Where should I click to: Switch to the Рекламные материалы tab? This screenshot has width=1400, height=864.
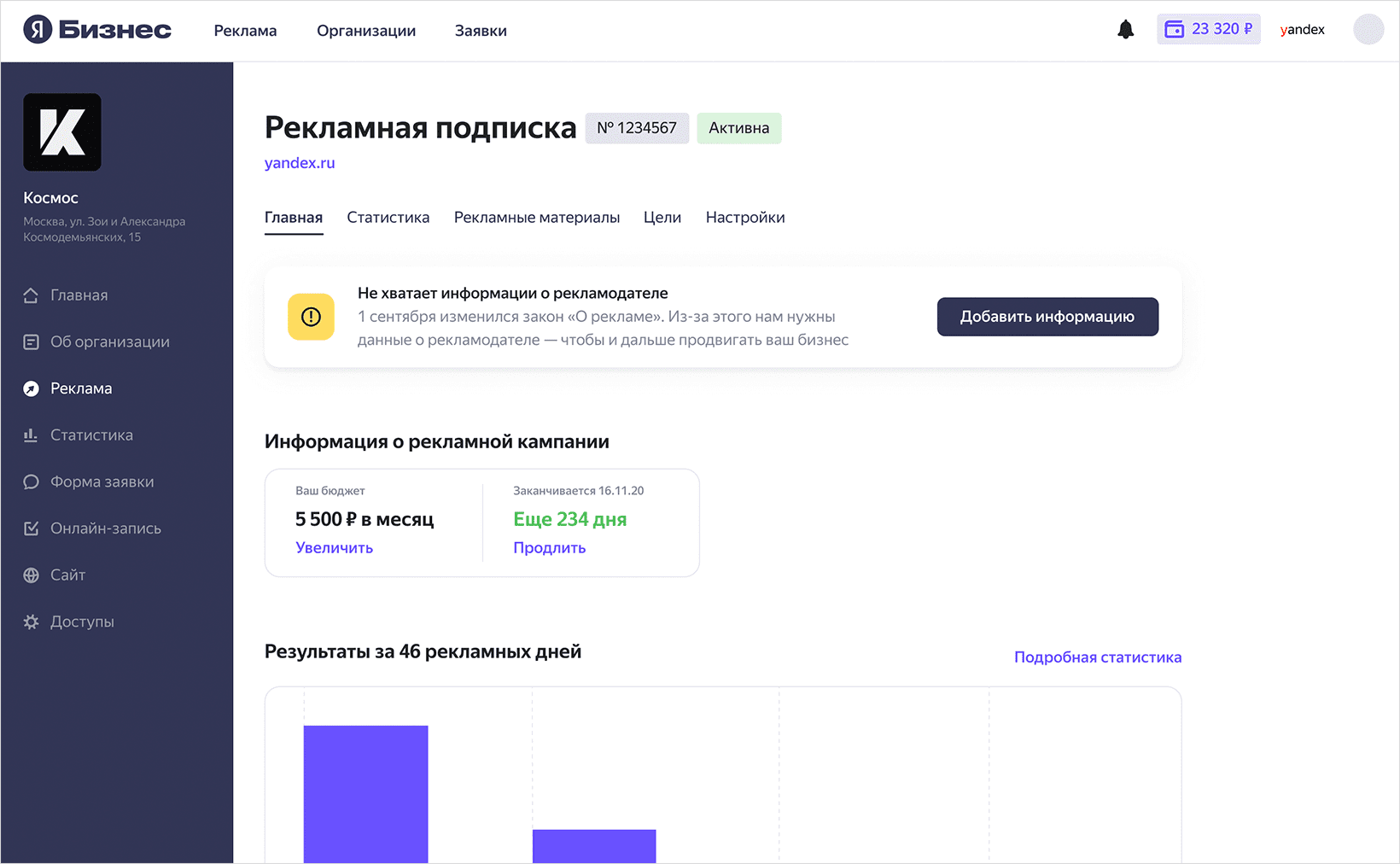pos(536,218)
